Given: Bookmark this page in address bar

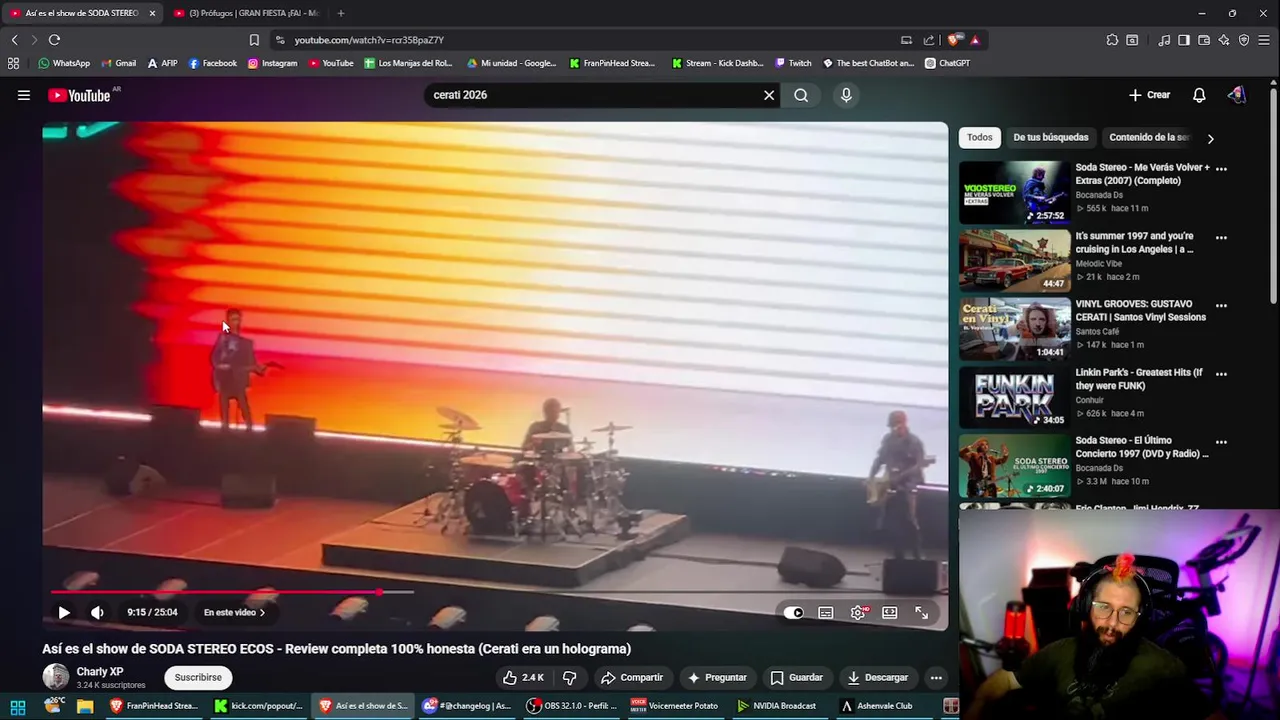Looking at the screenshot, I should [254, 40].
